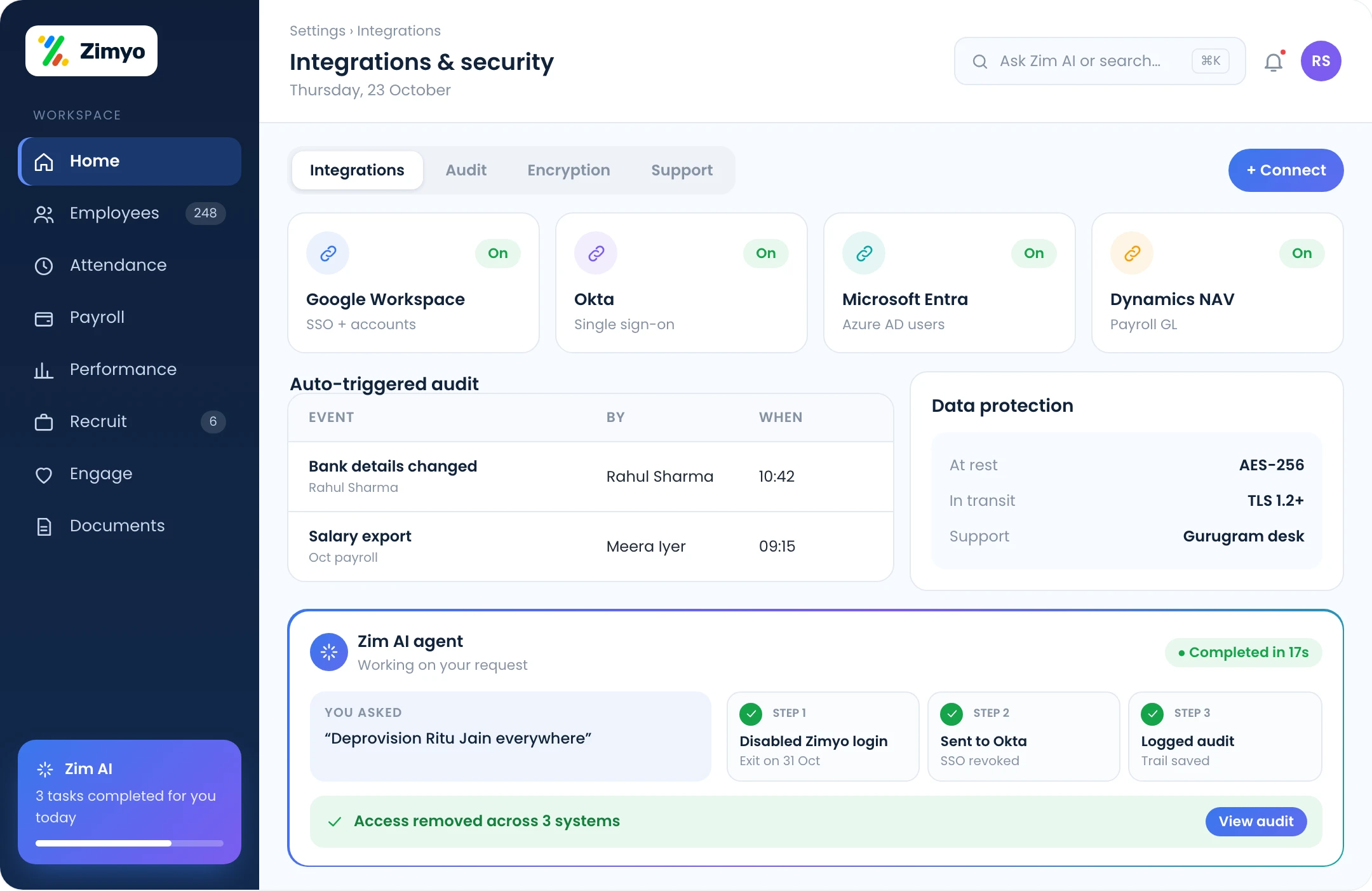Click the Zim AI agent sparkle icon
The height and width of the screenshot is (891, 1372).
329,652
